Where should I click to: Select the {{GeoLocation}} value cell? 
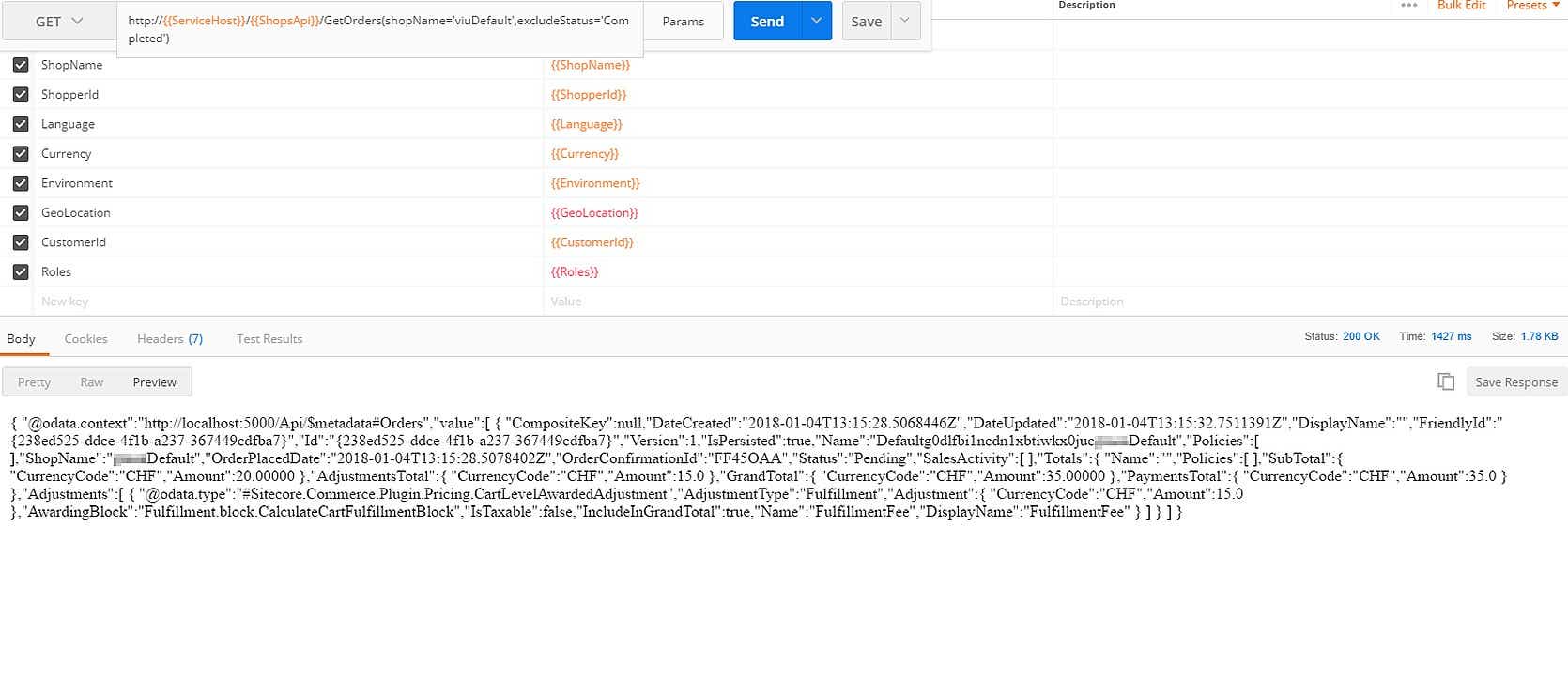(798, 213)
